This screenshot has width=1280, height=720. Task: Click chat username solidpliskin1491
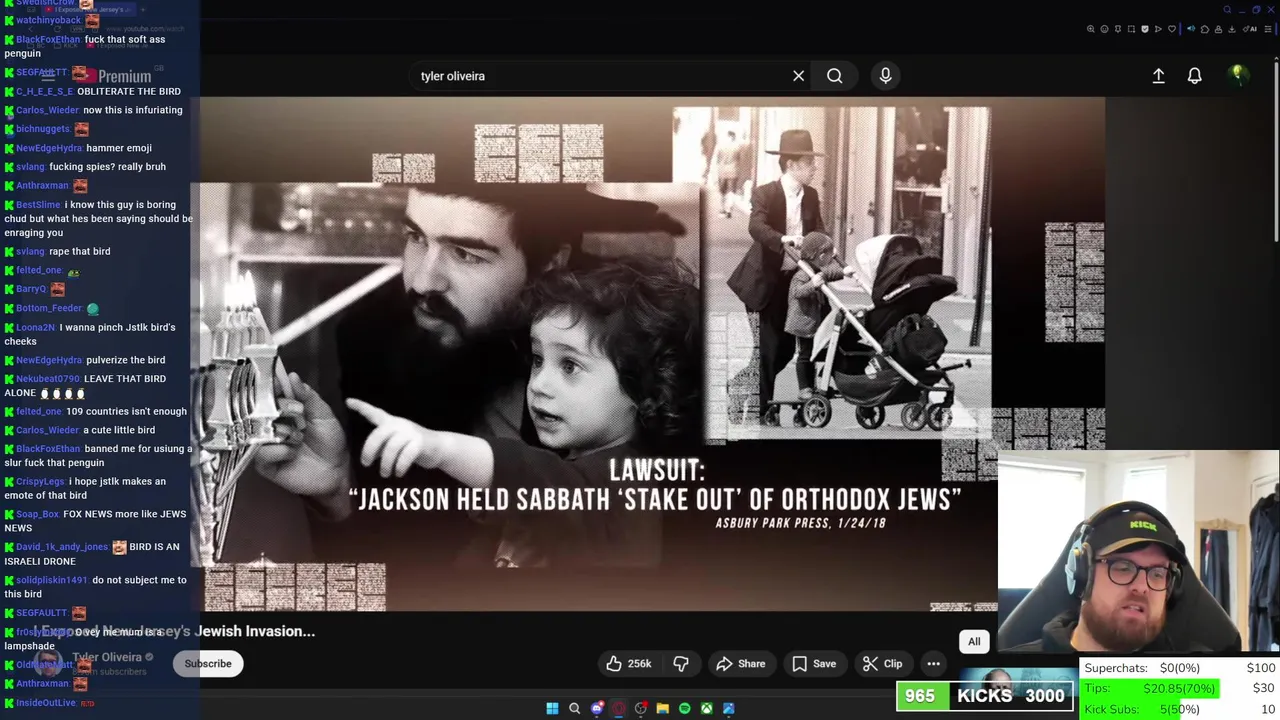click(x=52, y=581)
